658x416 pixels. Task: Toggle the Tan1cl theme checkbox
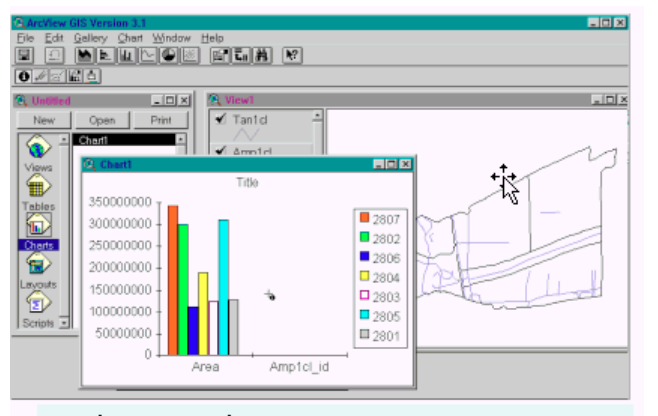click(220, 120)
